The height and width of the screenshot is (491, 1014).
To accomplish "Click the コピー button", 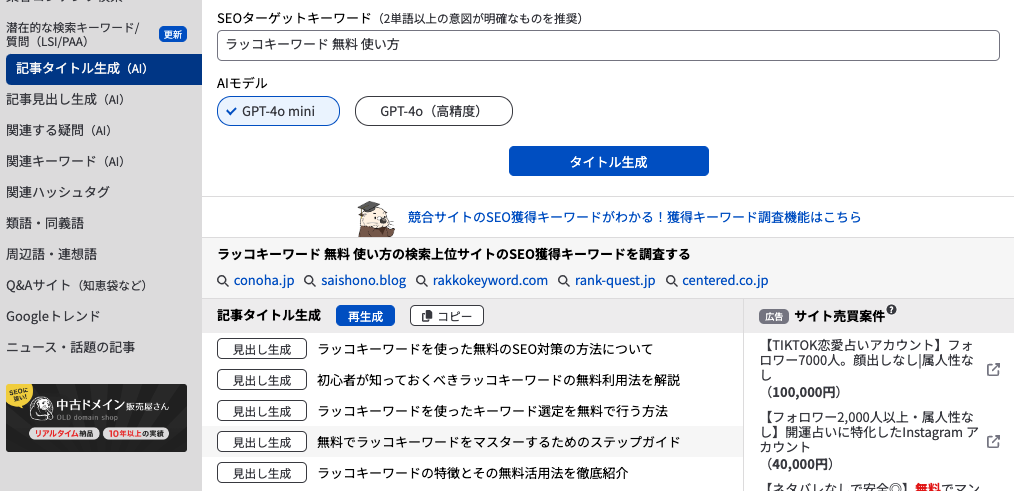I will (447, 316).
